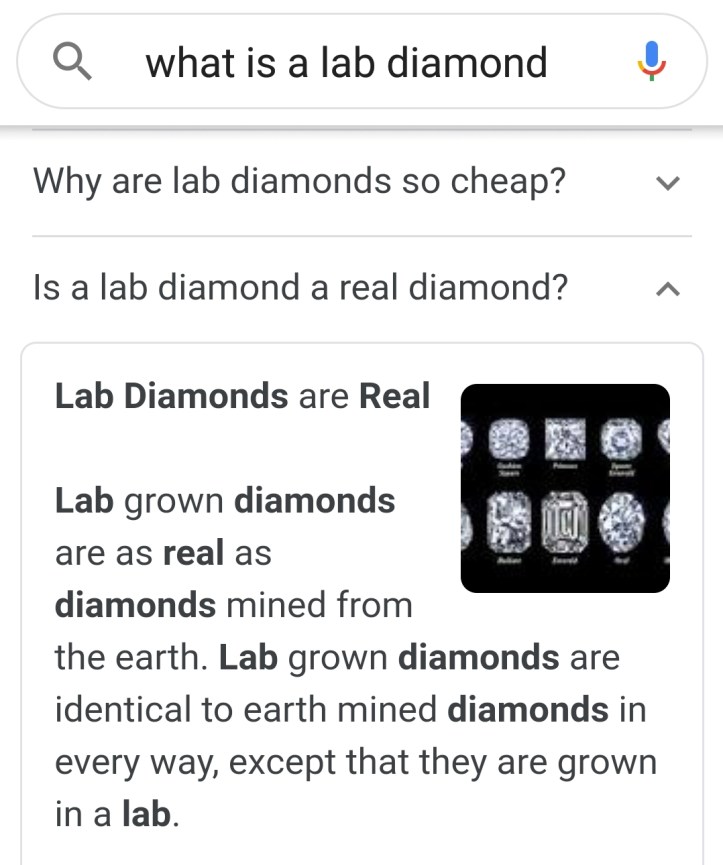723x865 pixels.
Task: Tap the final bold word "lab" in the answer
Action: click(x=146, y=814)
